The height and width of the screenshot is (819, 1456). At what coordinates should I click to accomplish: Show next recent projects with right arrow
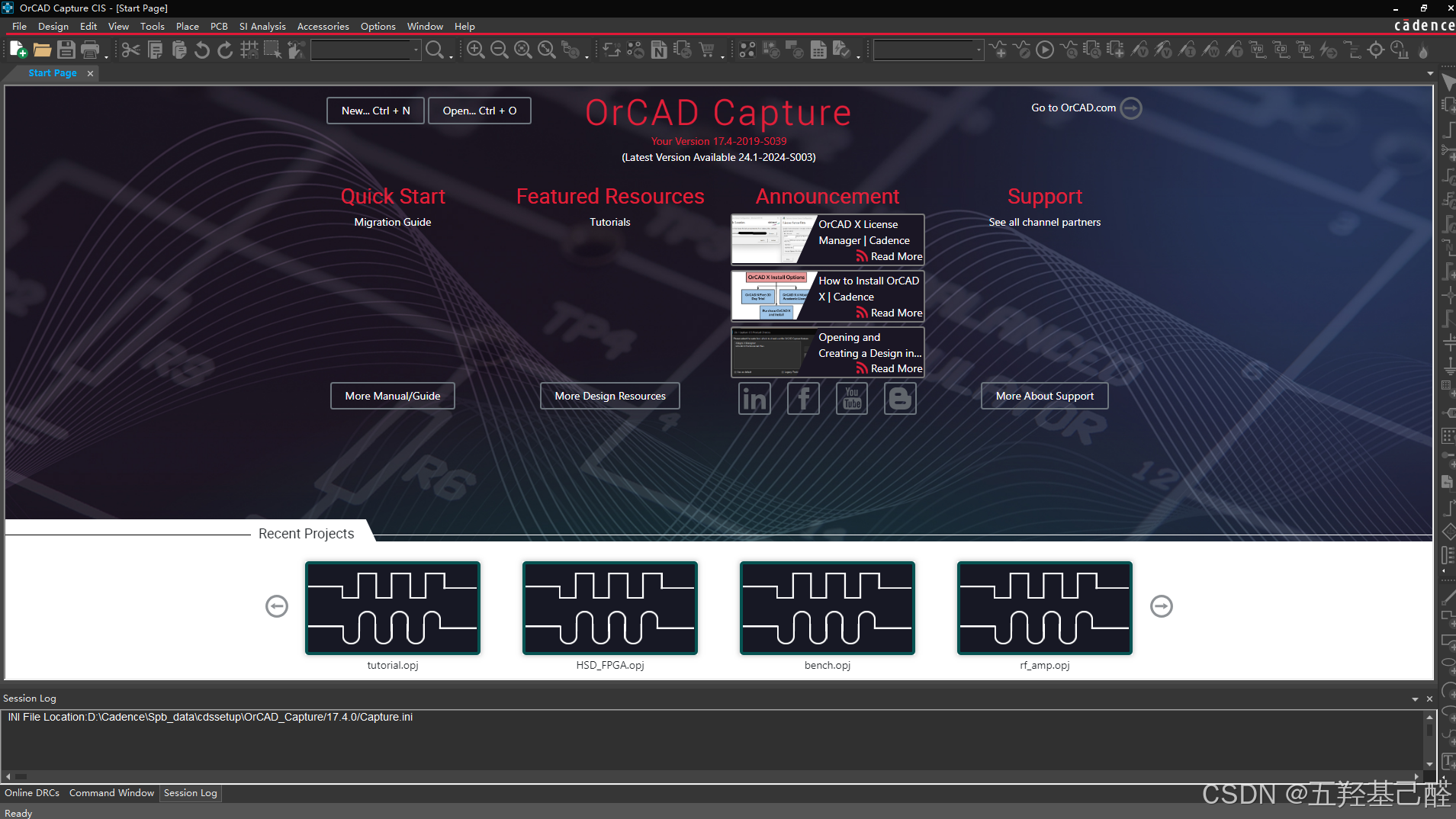(1161, 606)
